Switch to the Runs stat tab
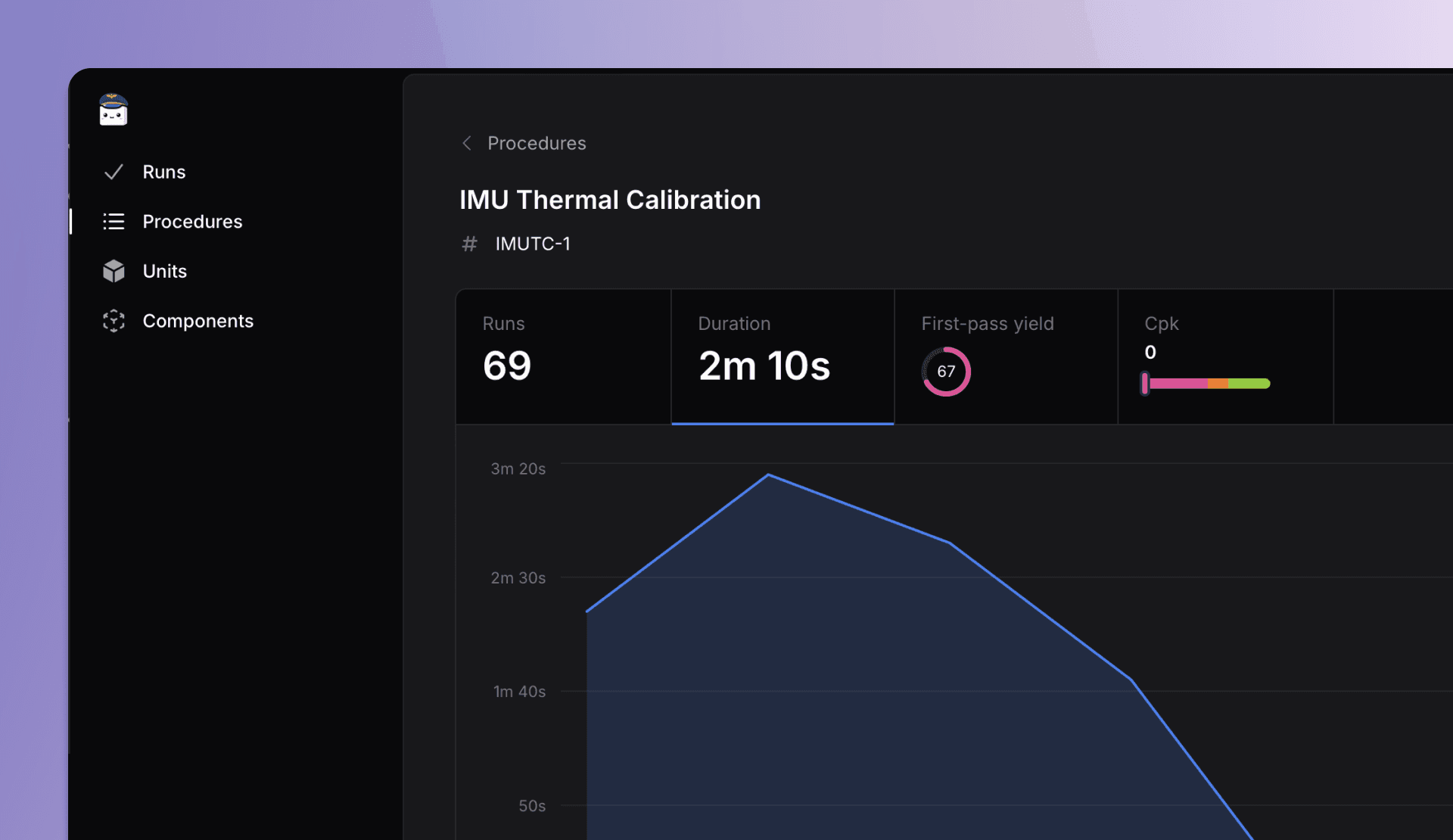This screenshot has height=840, width=1453. [x=563, y=356]
